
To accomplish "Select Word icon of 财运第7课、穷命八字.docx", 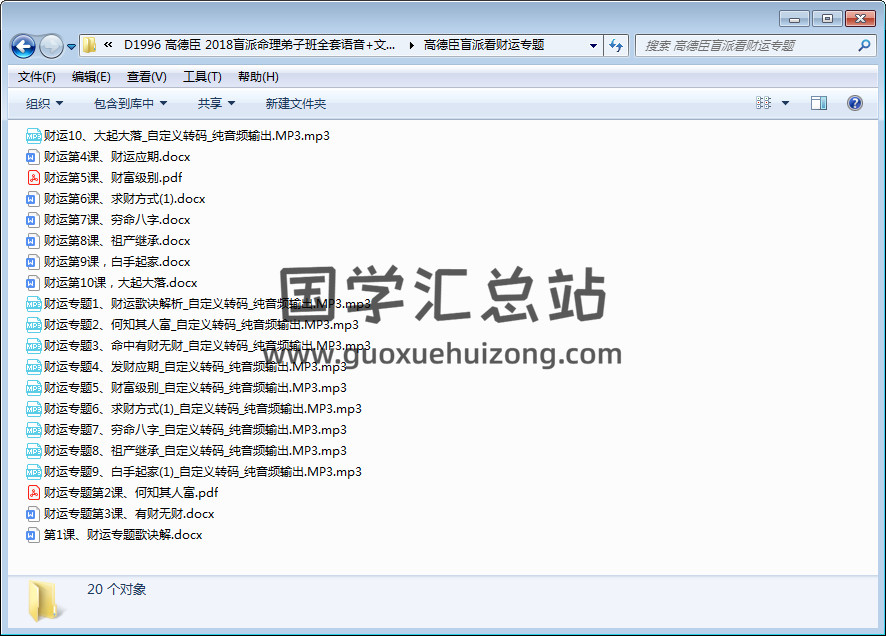I will click(32, 220).
